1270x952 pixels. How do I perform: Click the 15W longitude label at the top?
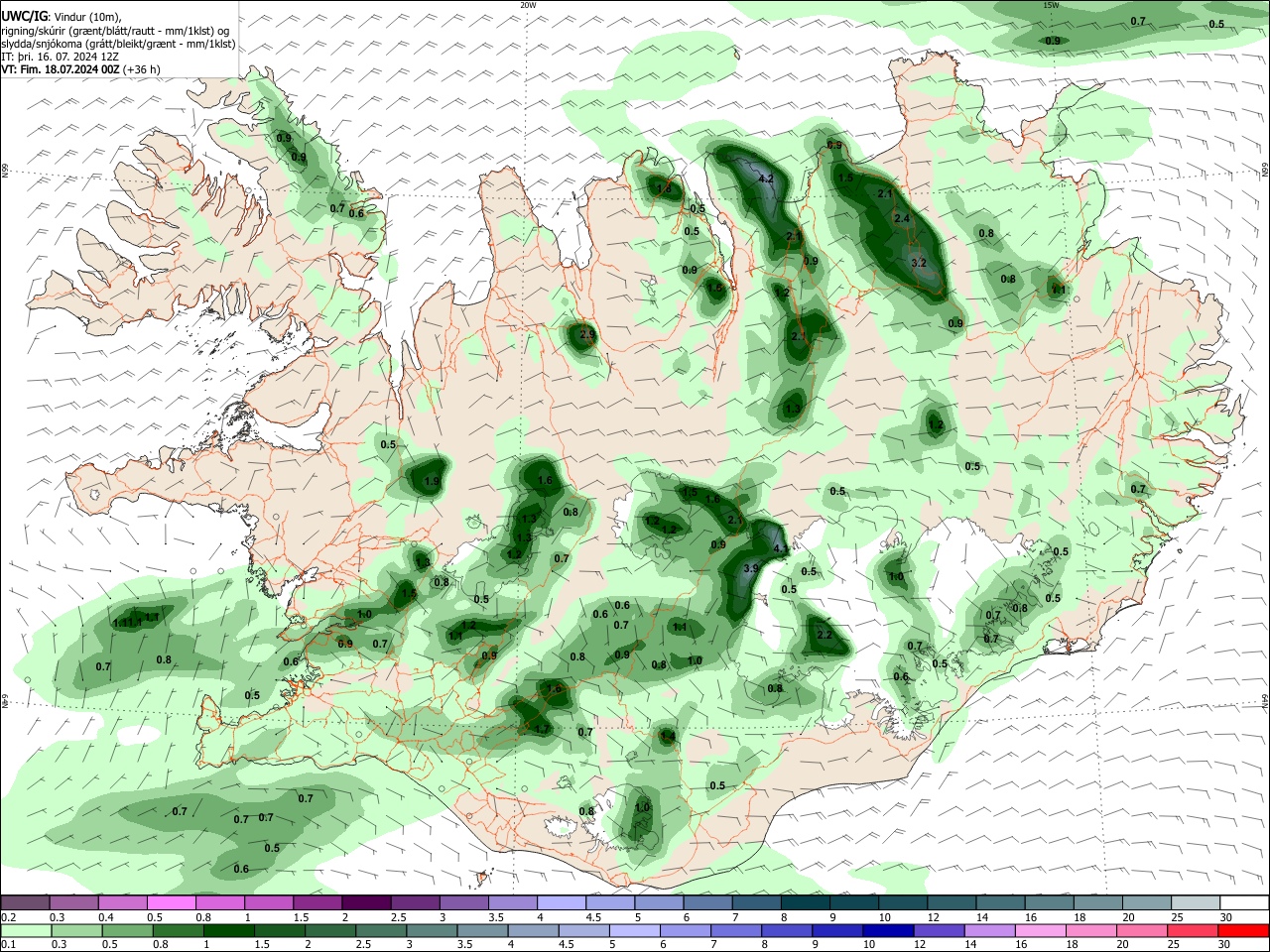(x=1051, y=5)
